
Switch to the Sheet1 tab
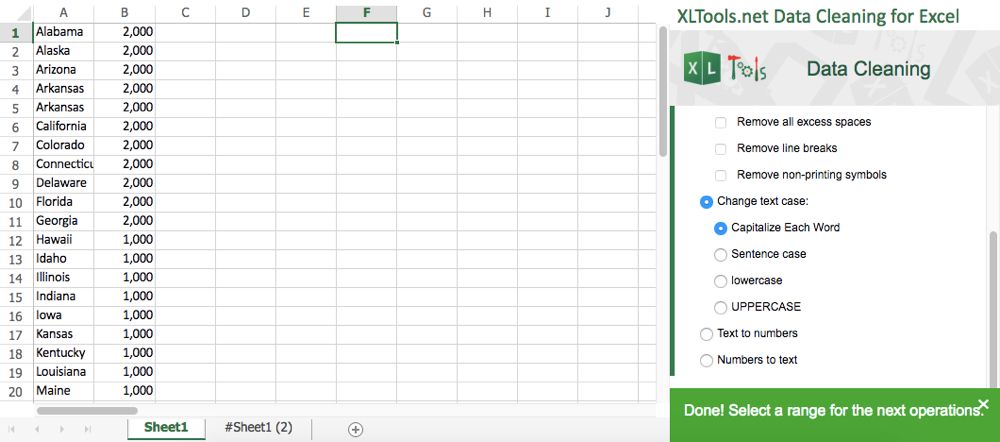coord(166,428)
